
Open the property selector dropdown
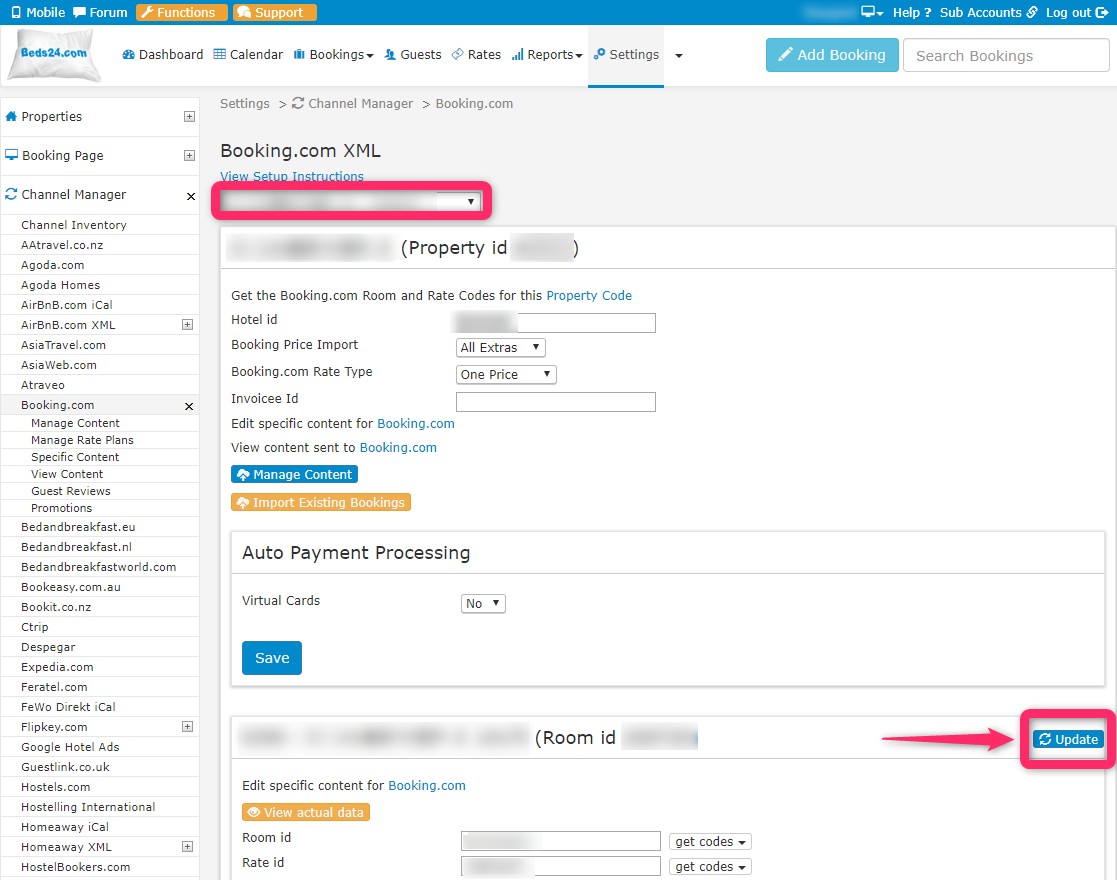[x=350, y=202]
